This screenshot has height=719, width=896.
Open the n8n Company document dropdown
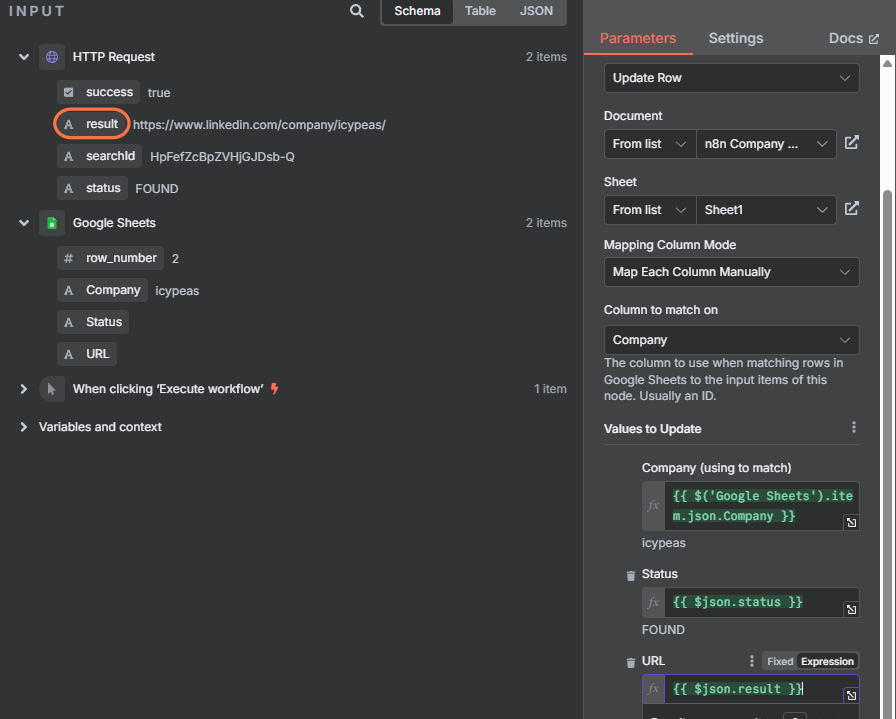pyautogui.click(x=766, y=144)
